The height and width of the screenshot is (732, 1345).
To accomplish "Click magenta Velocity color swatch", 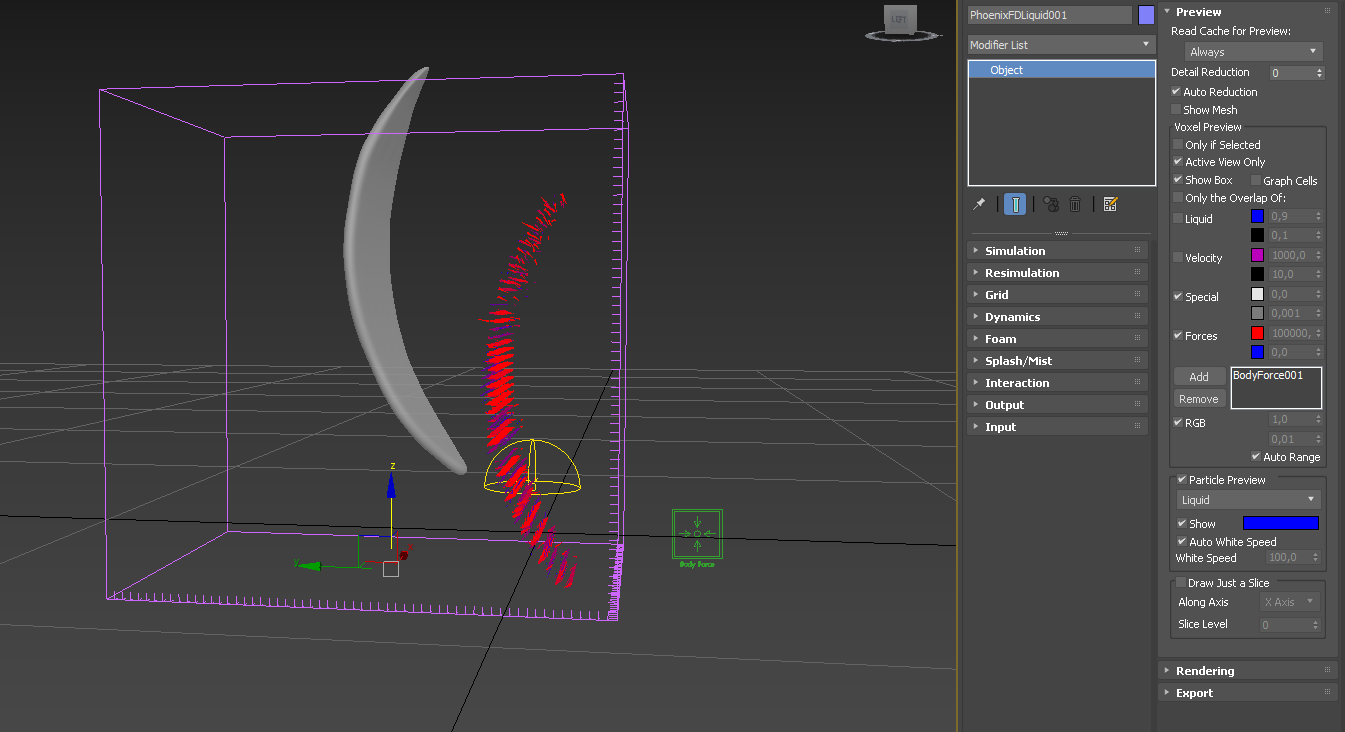I will tap(1258, 255).
